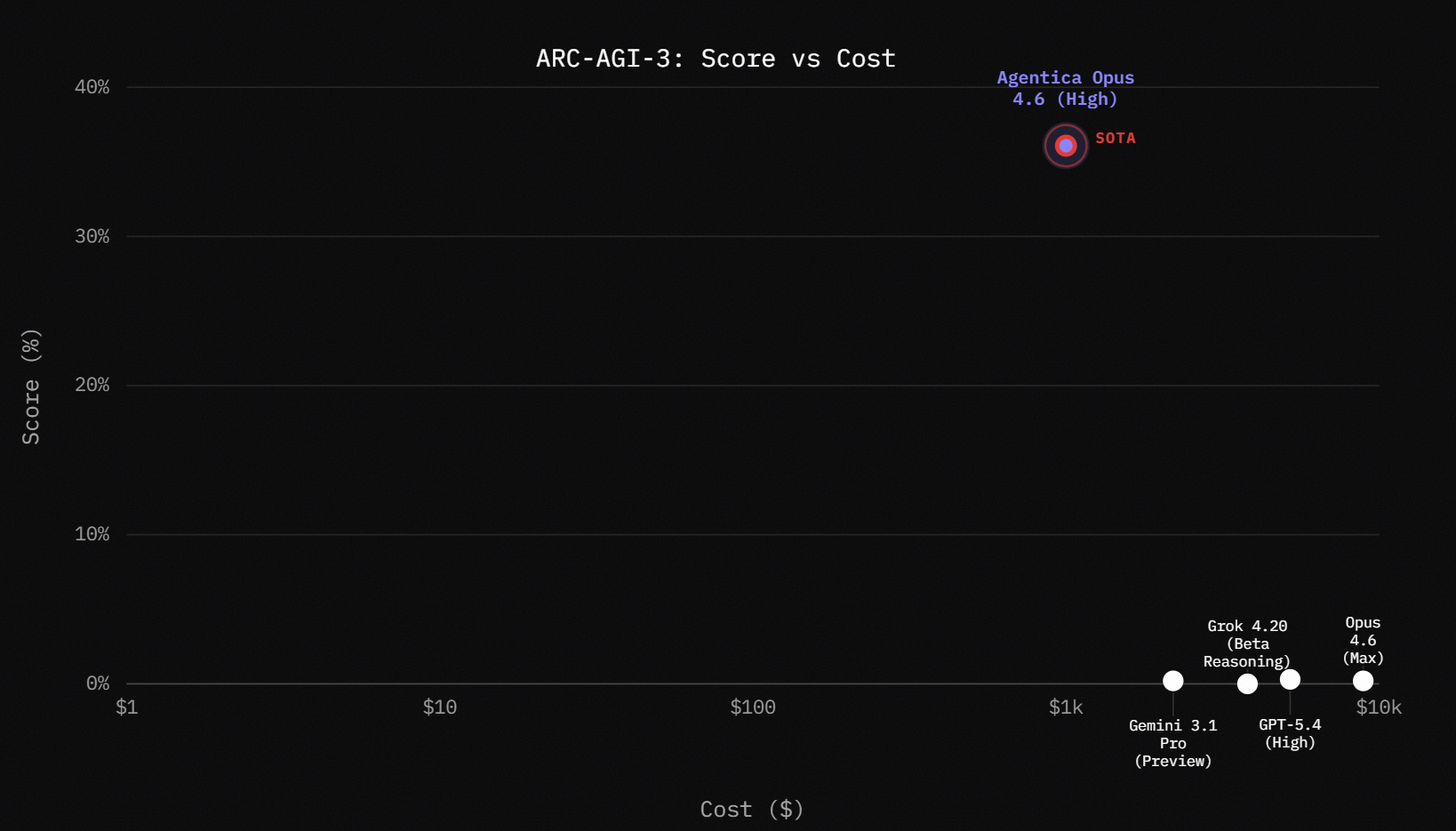Click the 'GPT-5.4 (High)' label

(1290, 733)
